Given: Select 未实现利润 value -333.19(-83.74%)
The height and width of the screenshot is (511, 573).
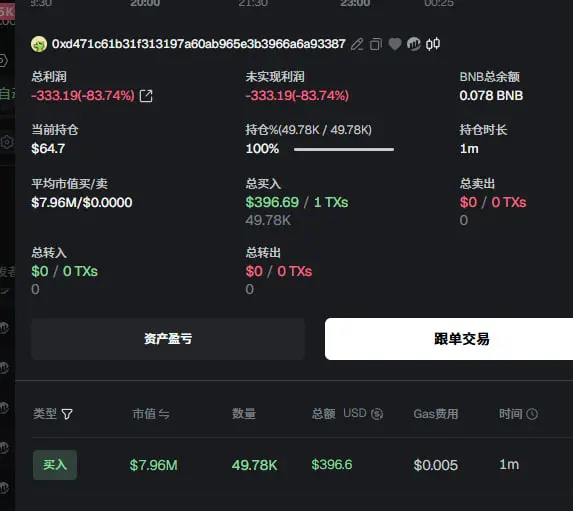Looking at the screenshot, I should (x=297, y=96).
